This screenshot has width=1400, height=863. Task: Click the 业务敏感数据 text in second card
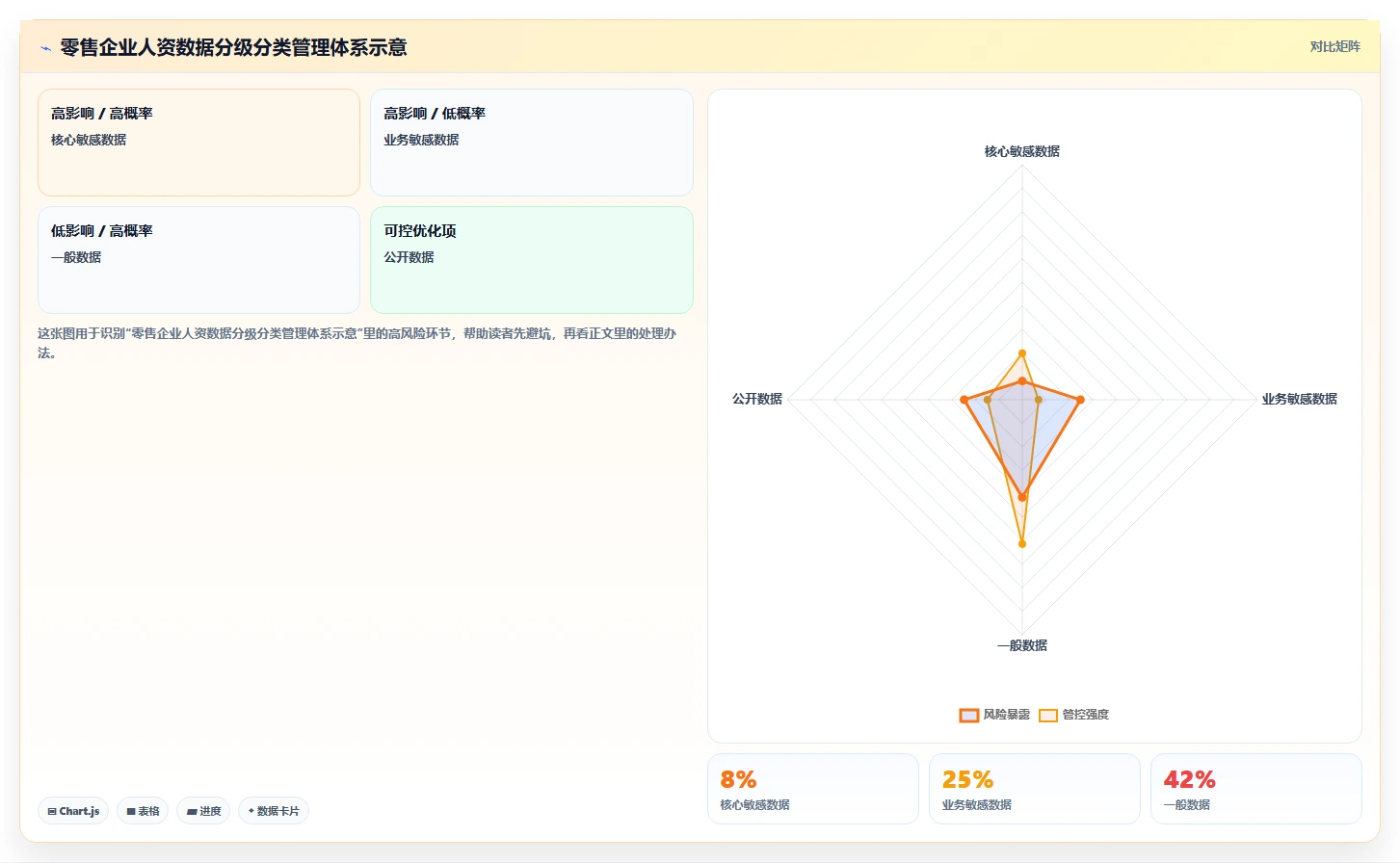pyautogui.click(x=421, y=140)
